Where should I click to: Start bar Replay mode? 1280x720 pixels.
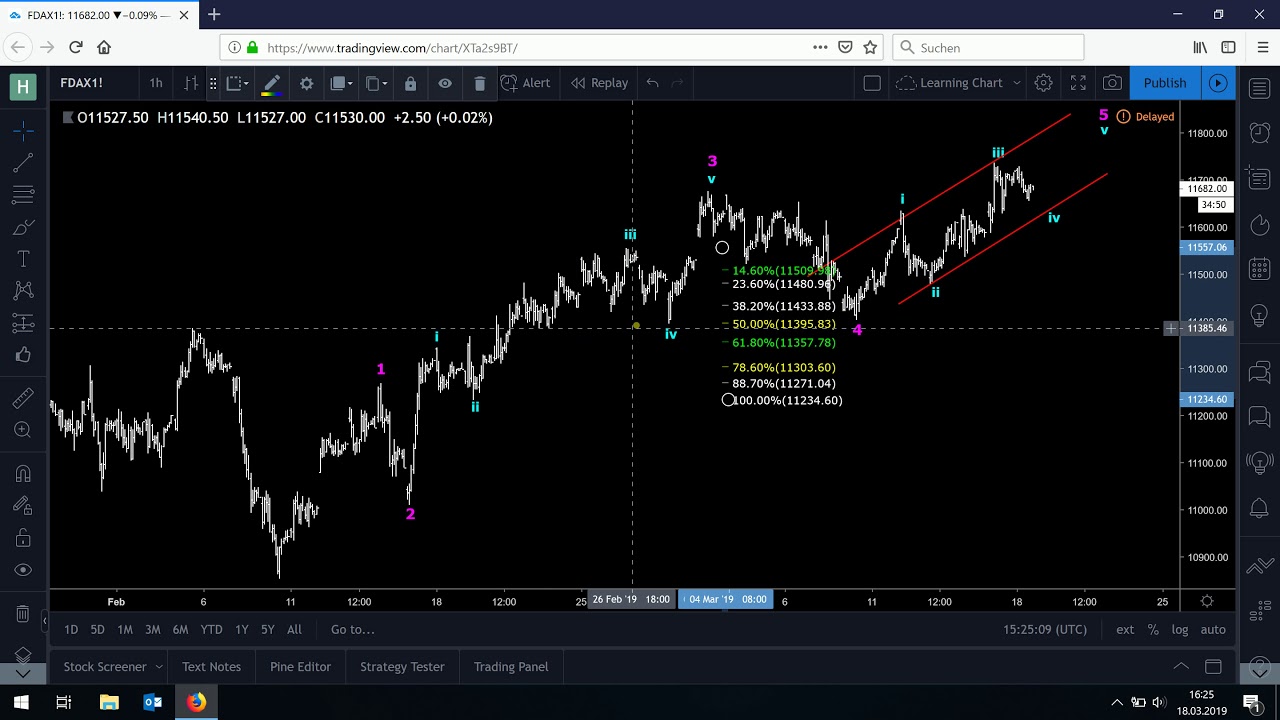pyautogui.click(x=599, y=83)
